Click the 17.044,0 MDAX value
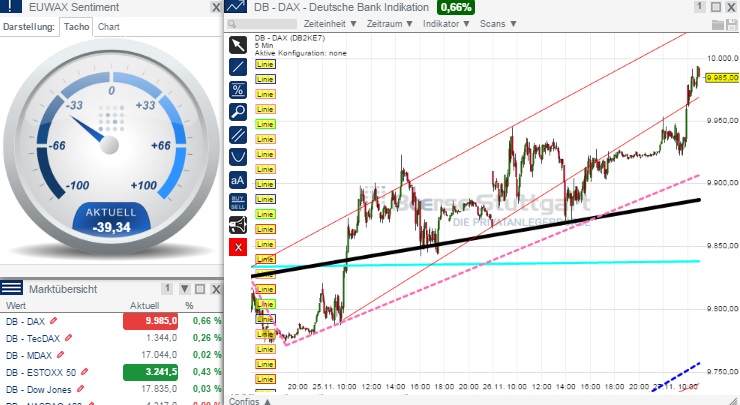The width and height of the screenshot is (740, 405). (159, 355)
